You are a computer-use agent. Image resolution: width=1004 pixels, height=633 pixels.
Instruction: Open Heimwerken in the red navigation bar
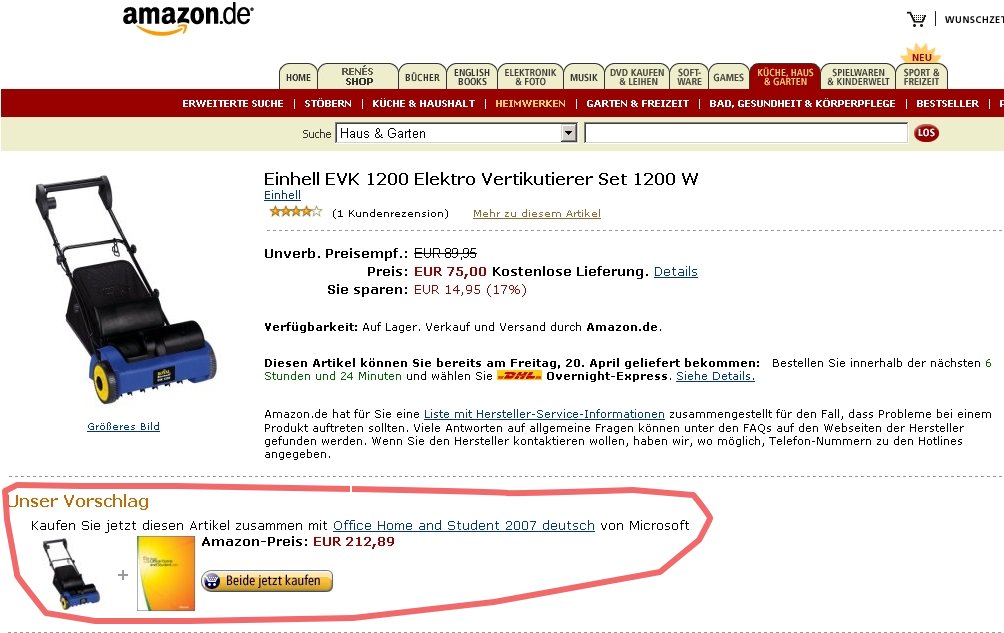pyautogui.click(x=530, y=104)
